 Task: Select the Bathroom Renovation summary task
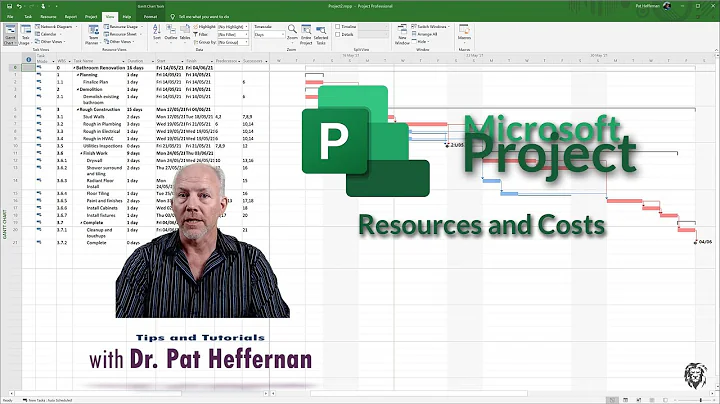[x=101, y=67]
